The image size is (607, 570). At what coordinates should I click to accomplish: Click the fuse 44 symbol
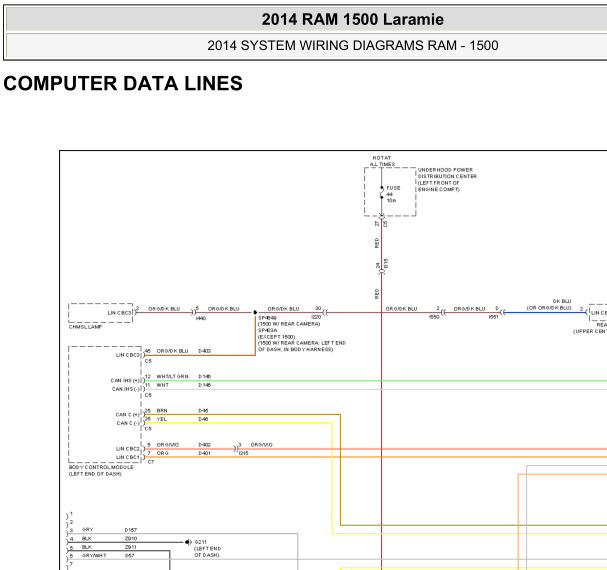[x=382, y=192]
